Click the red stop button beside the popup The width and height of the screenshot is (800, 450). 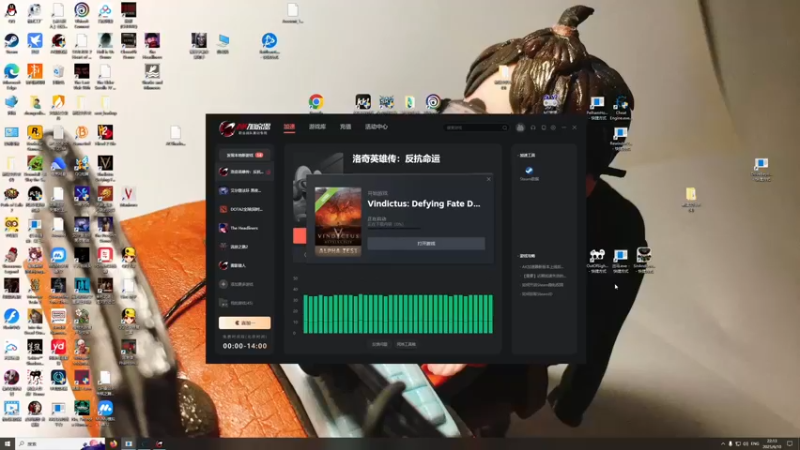(299, 236)
